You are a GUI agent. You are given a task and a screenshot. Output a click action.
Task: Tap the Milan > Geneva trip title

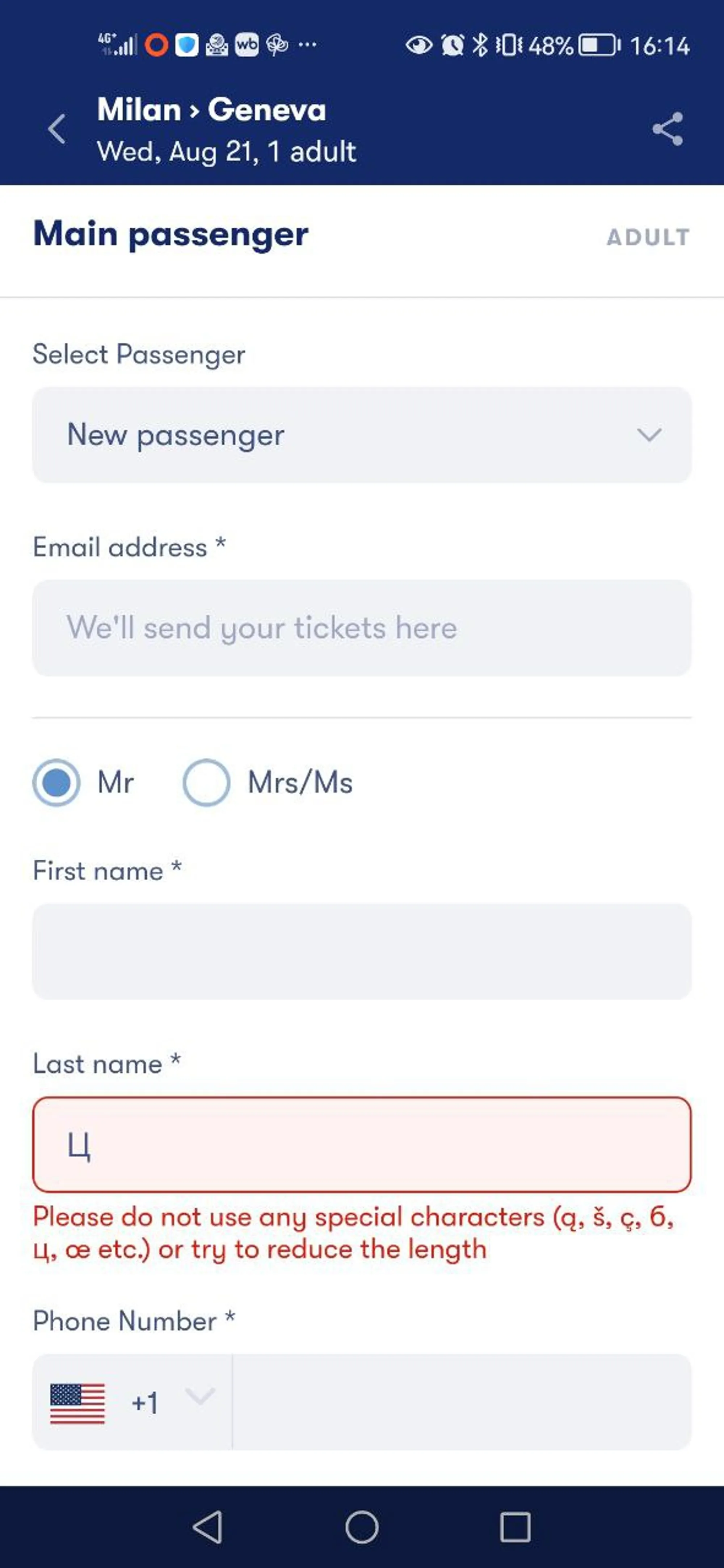point(212,110)
